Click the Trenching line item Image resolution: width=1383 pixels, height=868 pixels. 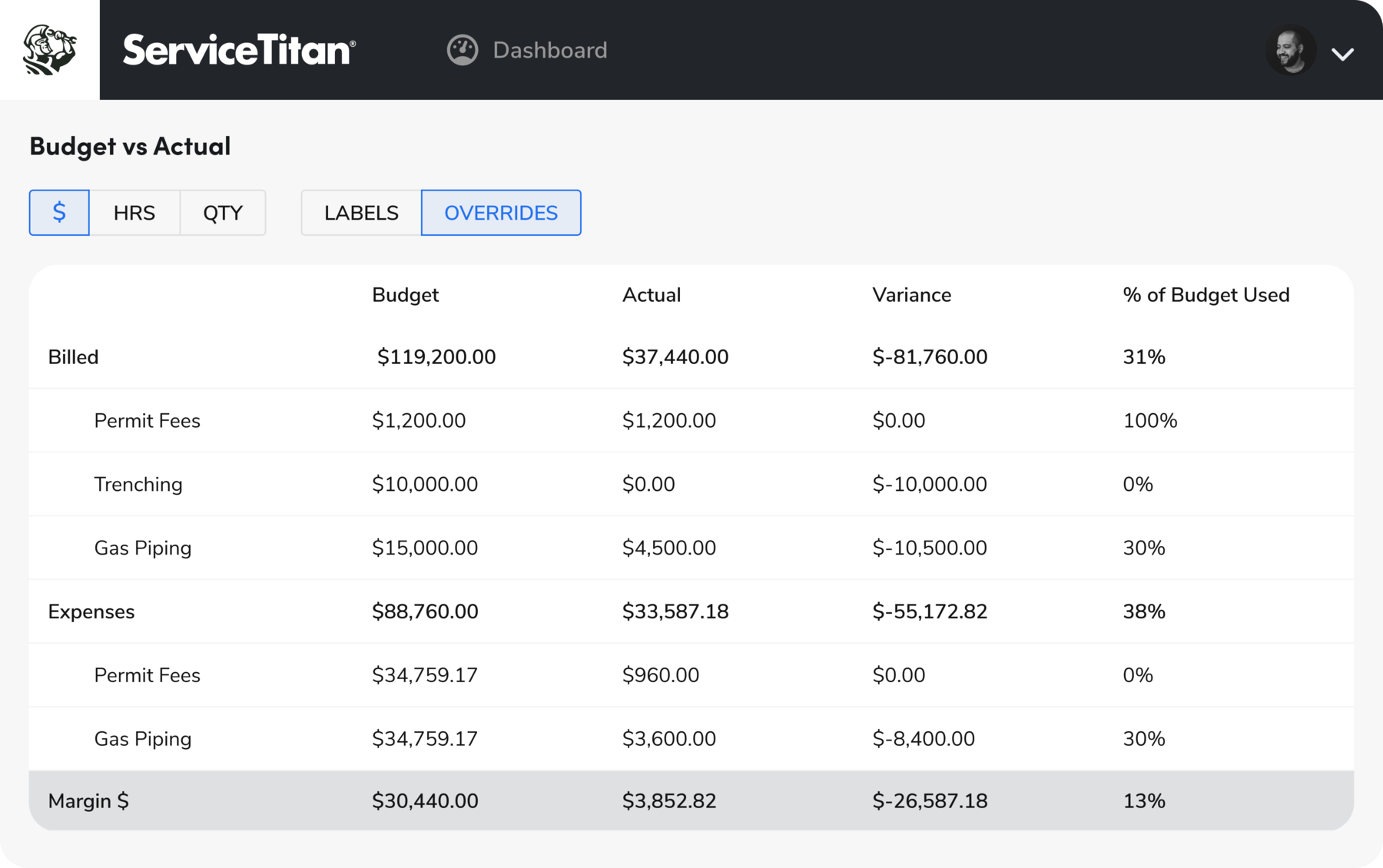point(138,484)
